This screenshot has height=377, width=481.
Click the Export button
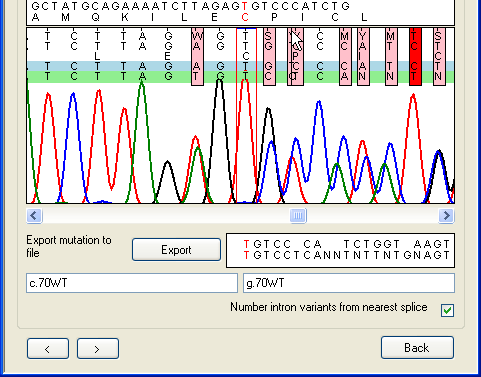click(x=176, y=250)
